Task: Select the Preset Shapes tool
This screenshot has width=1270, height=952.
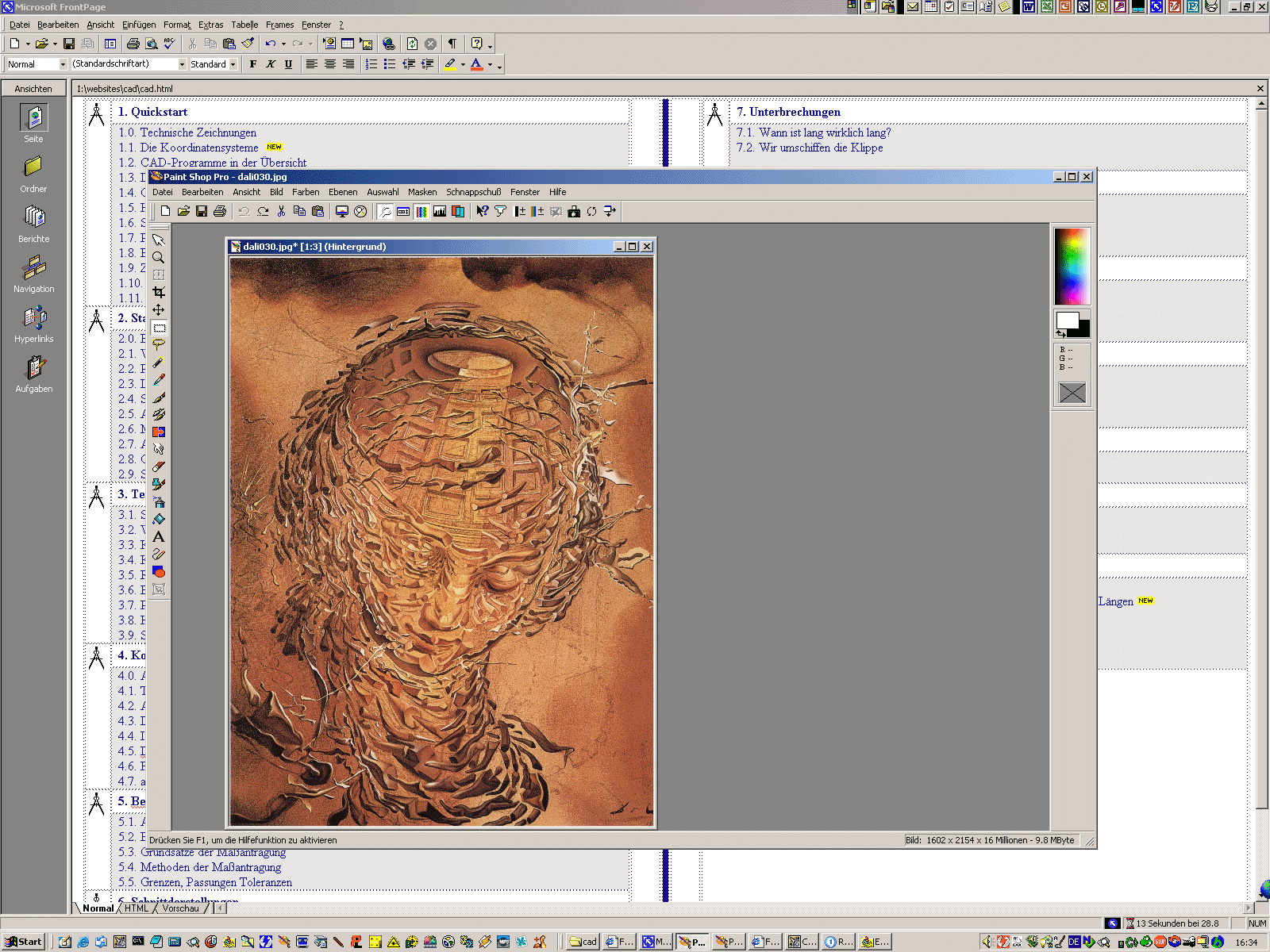Action: pos(159,571)
